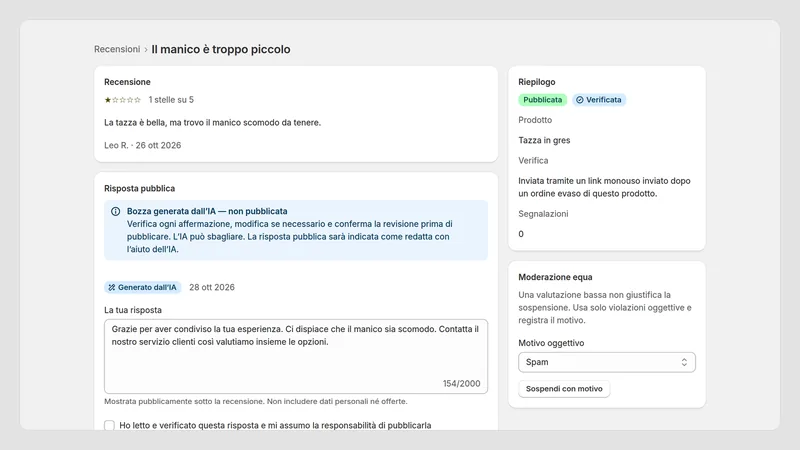Click the Recensione card heading
The height and width of the screenshot is (450, 800).
tap(127, 82)
